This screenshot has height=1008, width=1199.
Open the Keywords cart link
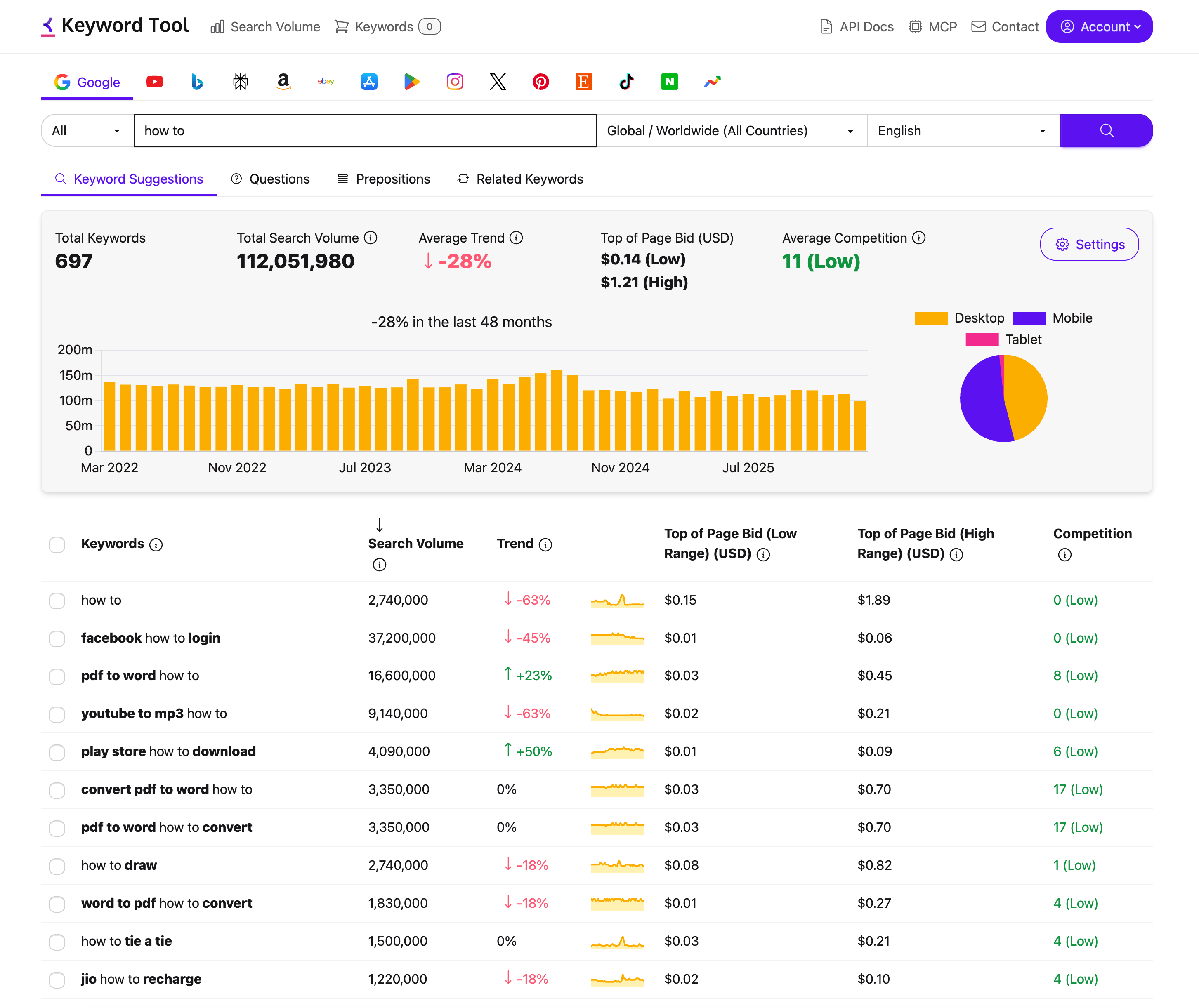point(387,26)
